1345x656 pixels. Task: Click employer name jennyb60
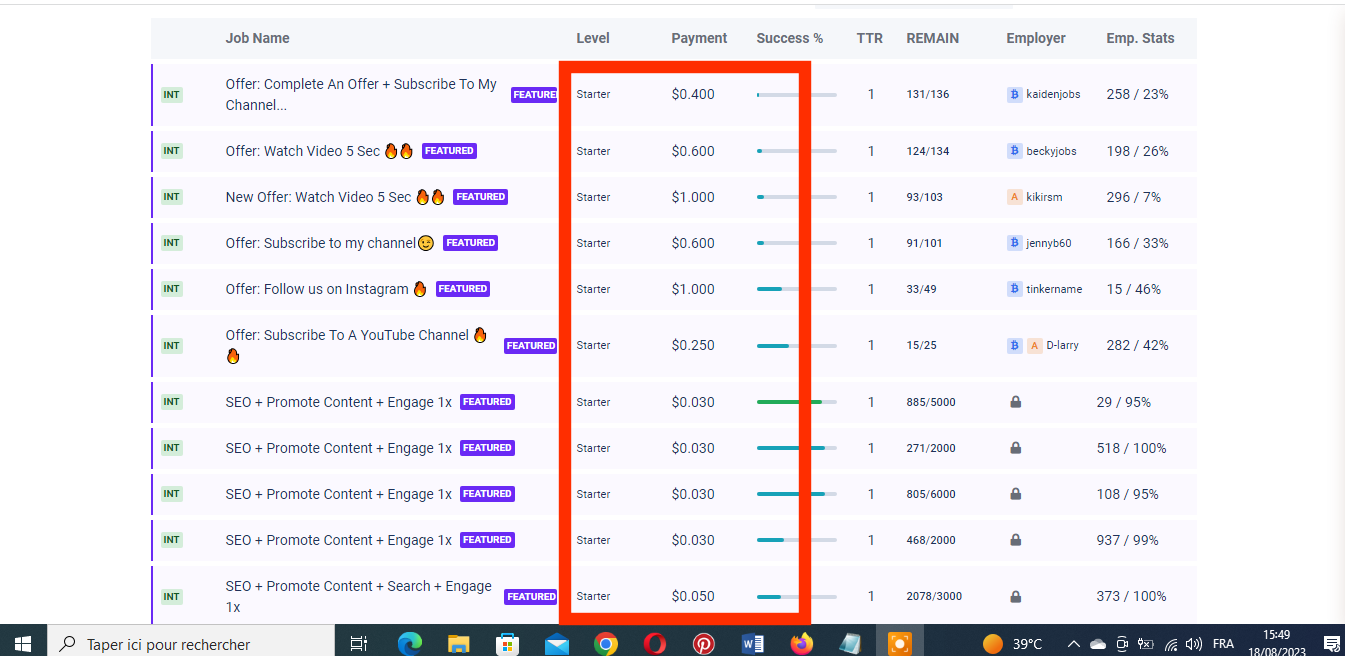pyautogui.click(x=1048, y=243)
